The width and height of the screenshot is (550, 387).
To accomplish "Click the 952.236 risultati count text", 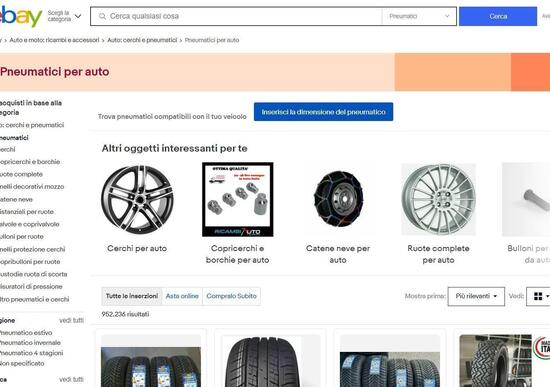I will coord(125,314).
